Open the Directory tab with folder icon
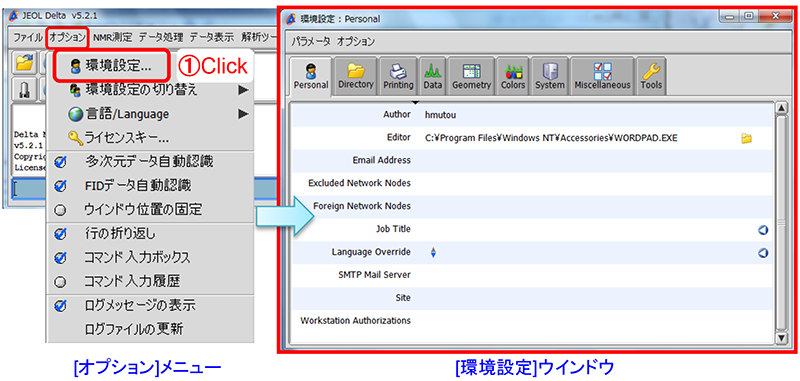The width and height of the screenshot is (800, 381). click(x=356, y=75)
